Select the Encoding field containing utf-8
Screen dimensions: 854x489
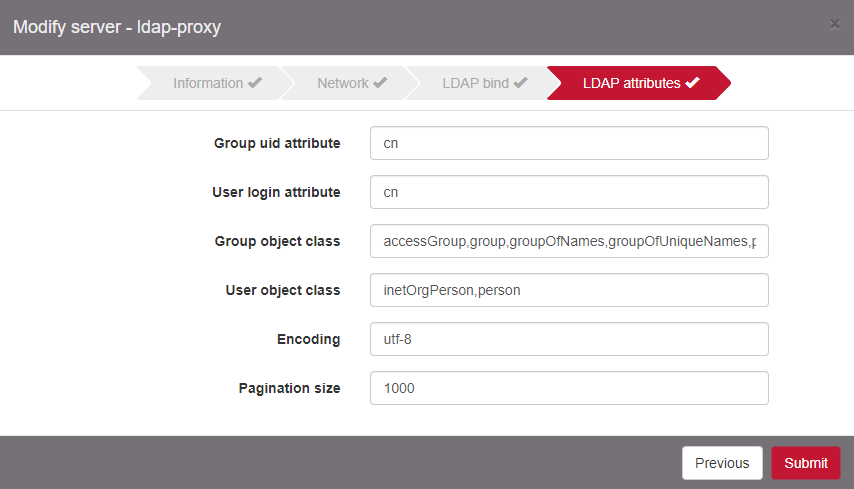pos(568,339)
